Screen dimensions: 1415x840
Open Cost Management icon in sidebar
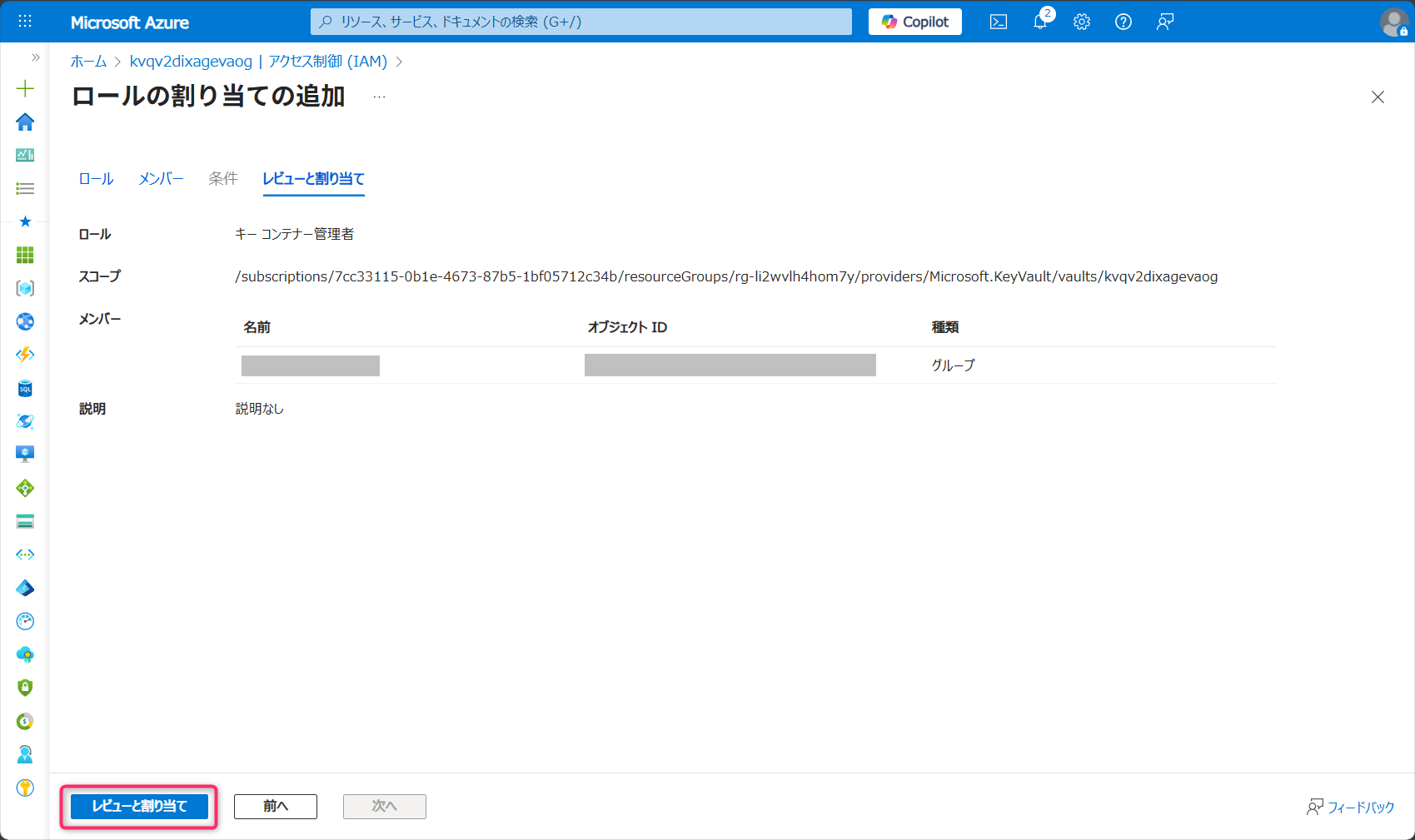click(25, 721)
